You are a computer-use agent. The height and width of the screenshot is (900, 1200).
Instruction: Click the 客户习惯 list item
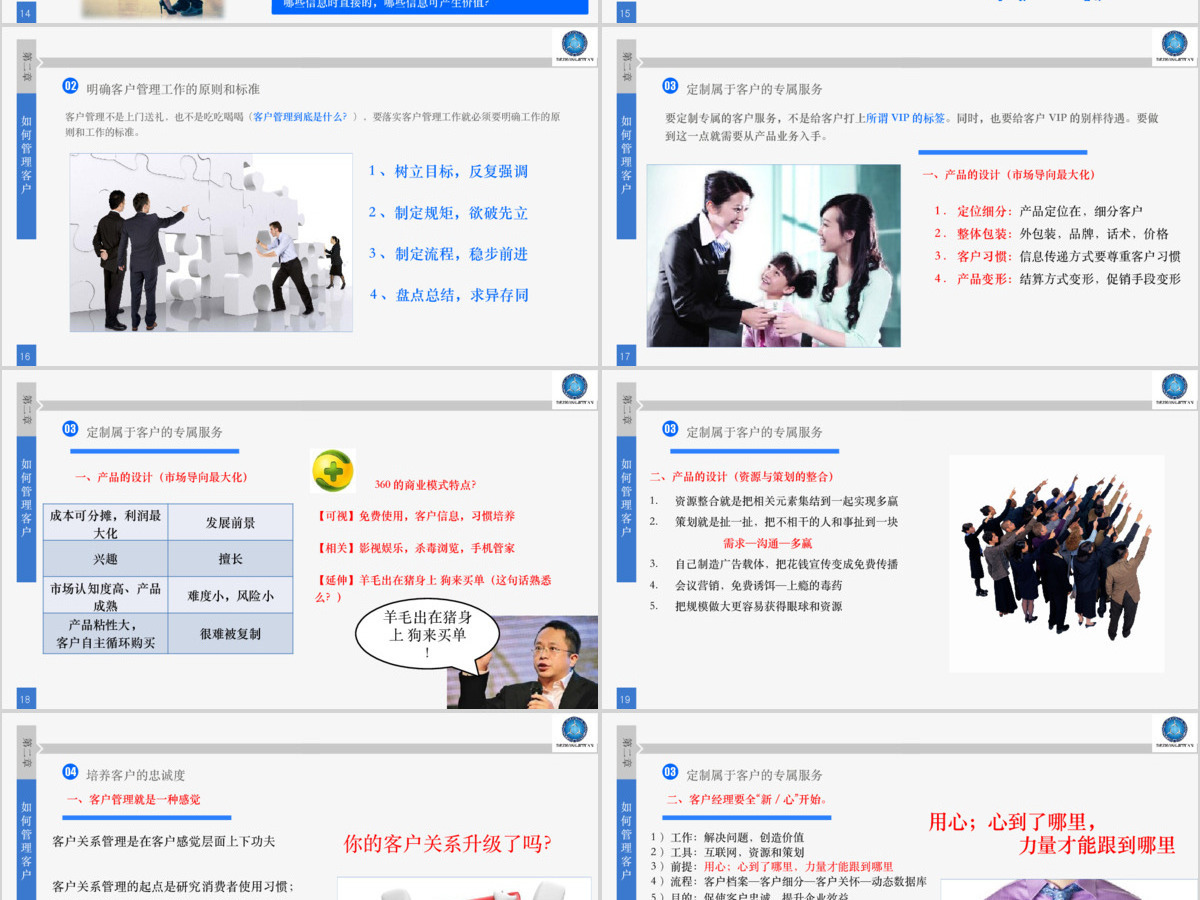[x=1057, y=256]
